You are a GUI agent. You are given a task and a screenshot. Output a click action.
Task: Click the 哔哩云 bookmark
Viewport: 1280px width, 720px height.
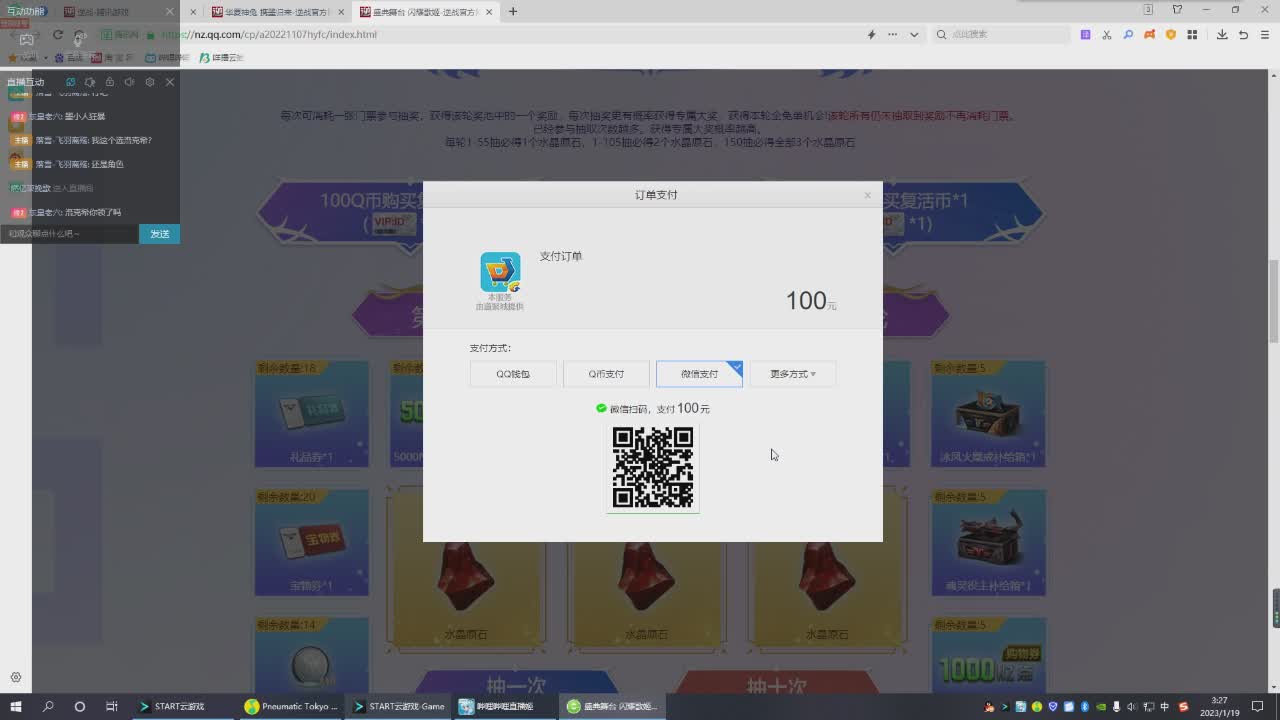tap(222, 57)
